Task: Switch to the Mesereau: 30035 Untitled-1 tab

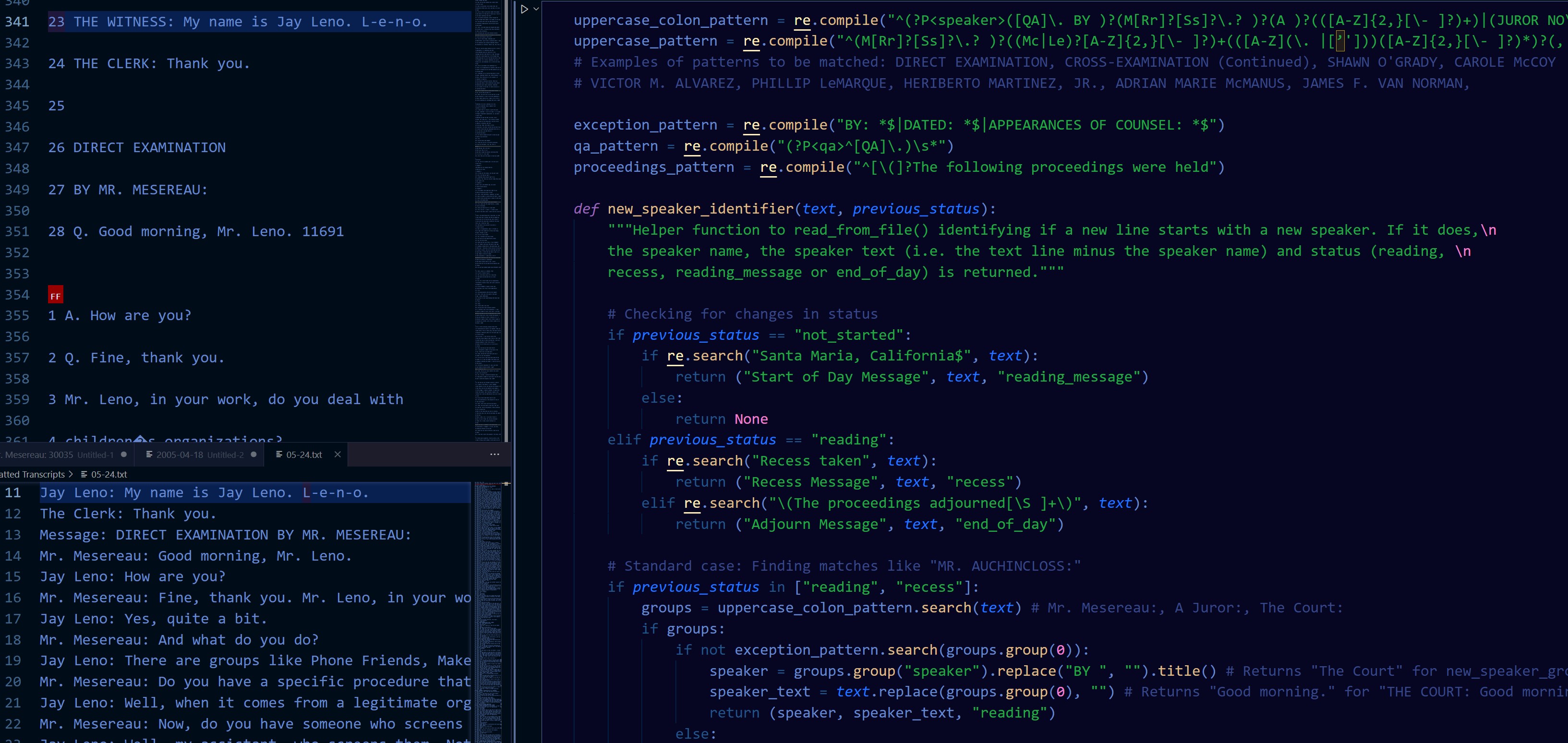Action: coord(58,454)
